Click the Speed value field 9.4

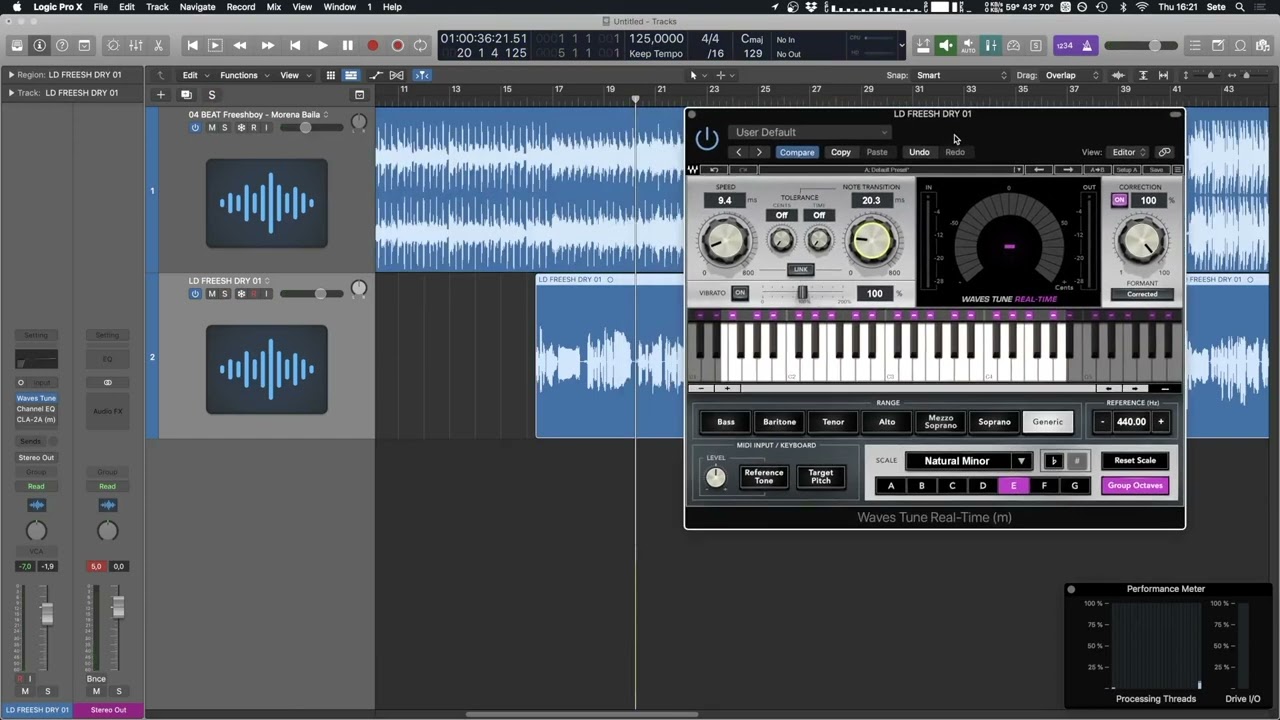tap(724, 200)
